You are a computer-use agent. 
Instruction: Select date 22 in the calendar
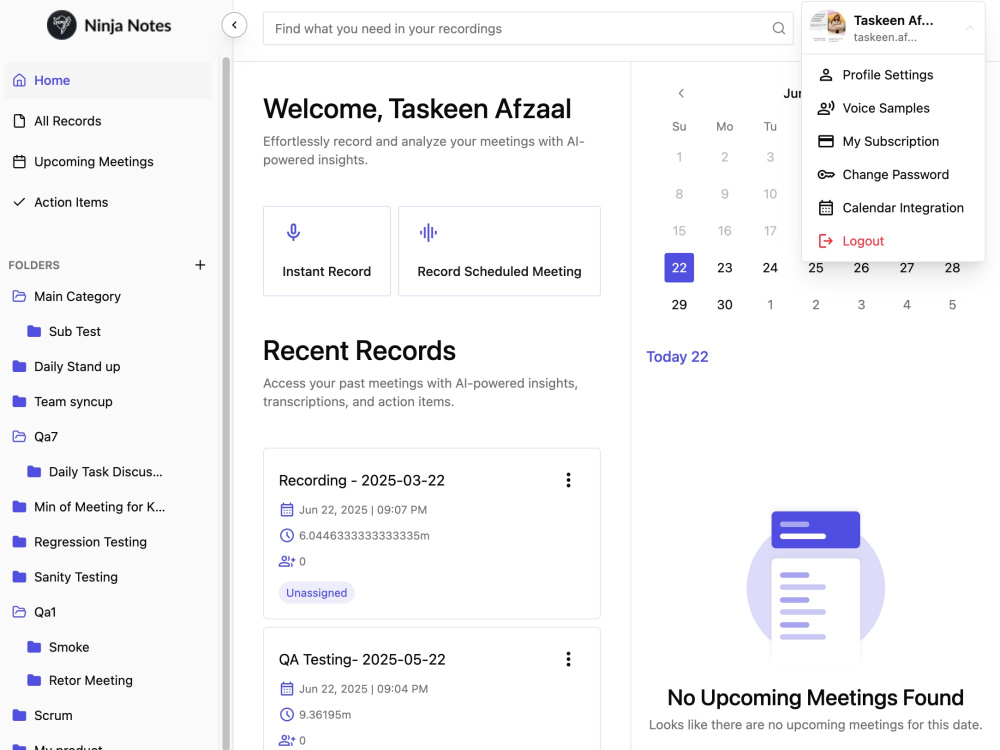(x=679, y=268)
